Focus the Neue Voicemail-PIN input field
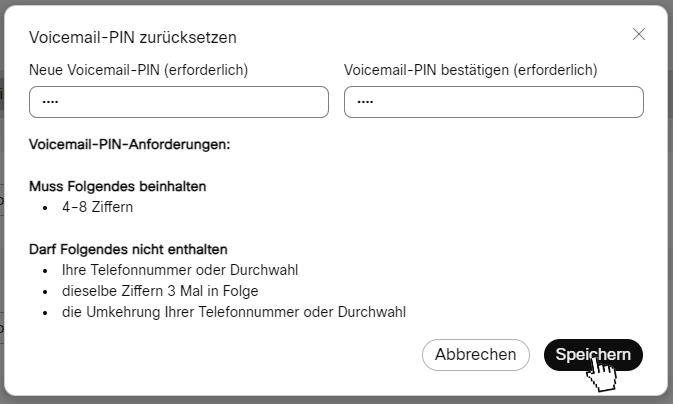 pos(179,102)
